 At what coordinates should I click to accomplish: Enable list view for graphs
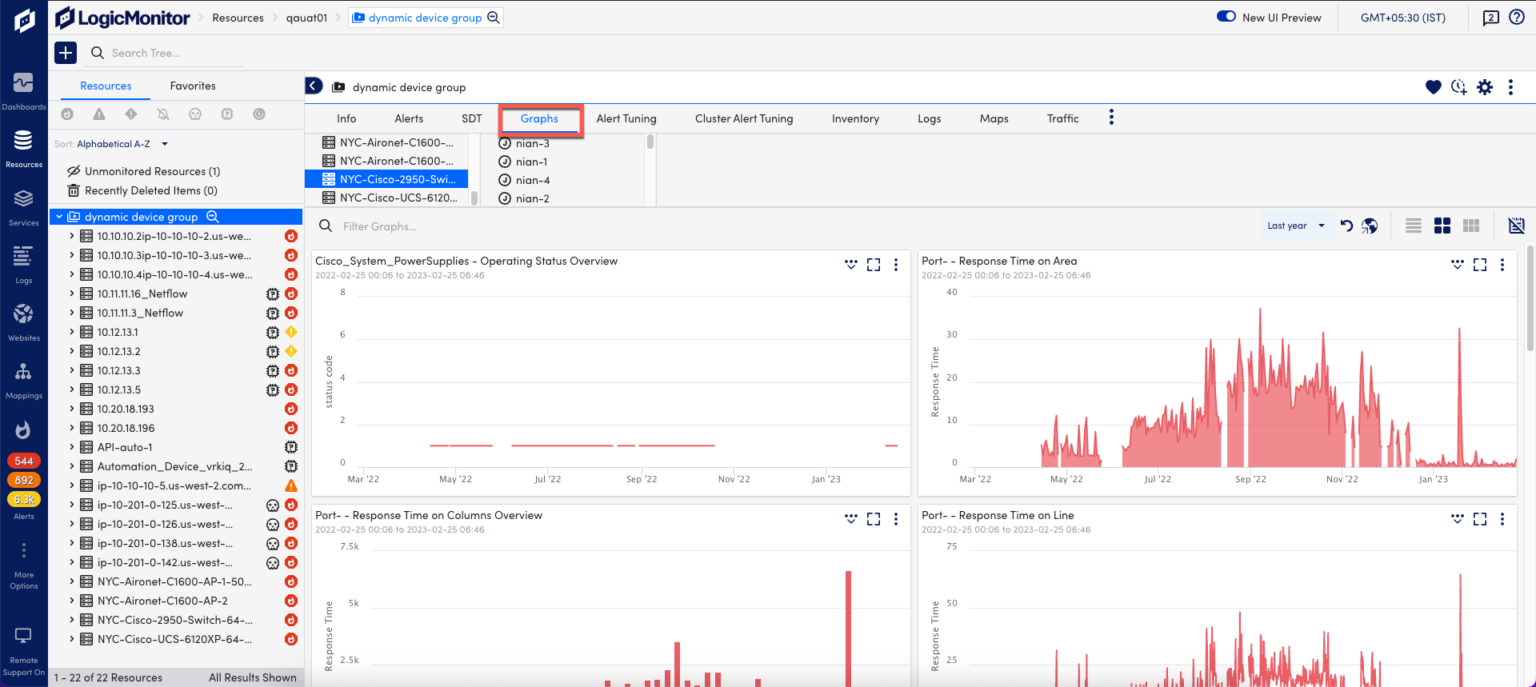coord(1412,225)
